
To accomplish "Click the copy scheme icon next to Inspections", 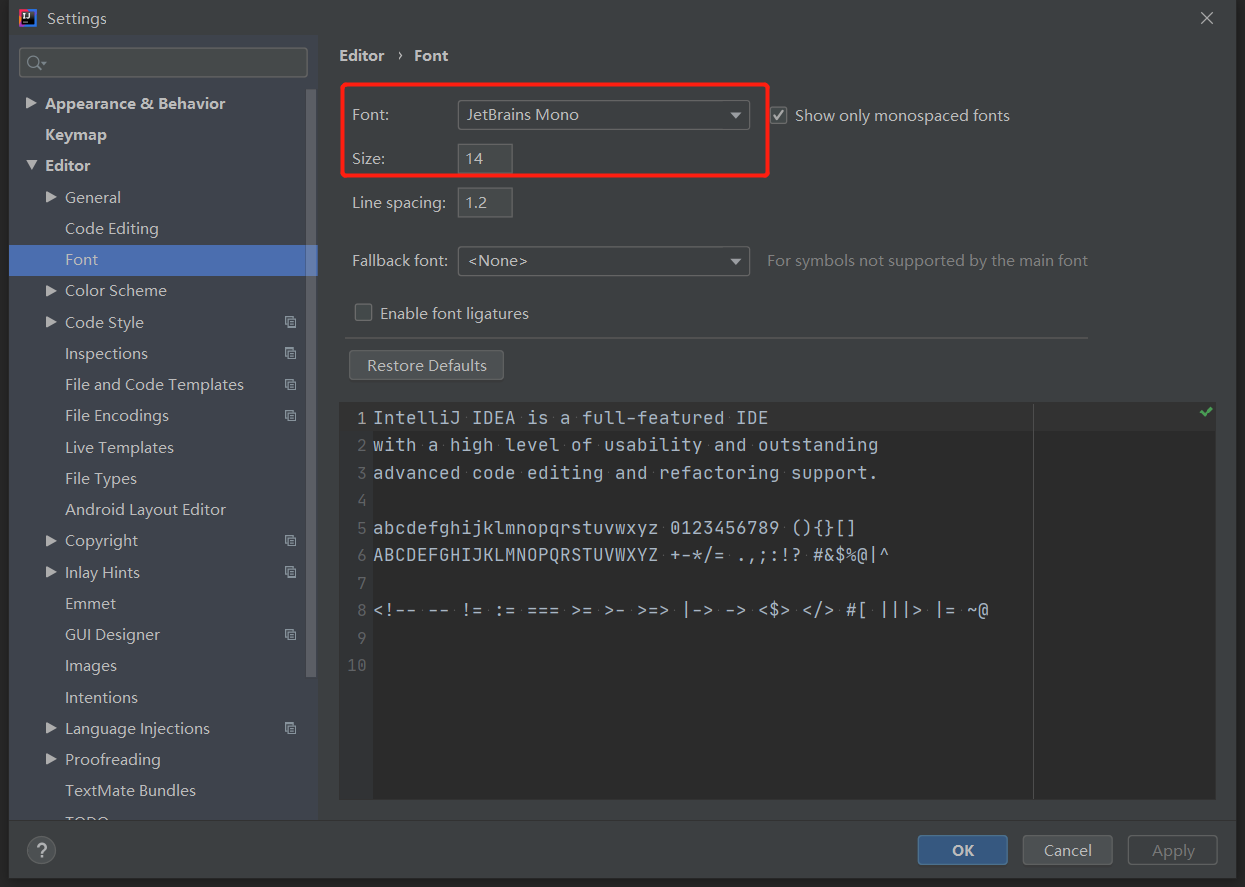I will 290,353.
